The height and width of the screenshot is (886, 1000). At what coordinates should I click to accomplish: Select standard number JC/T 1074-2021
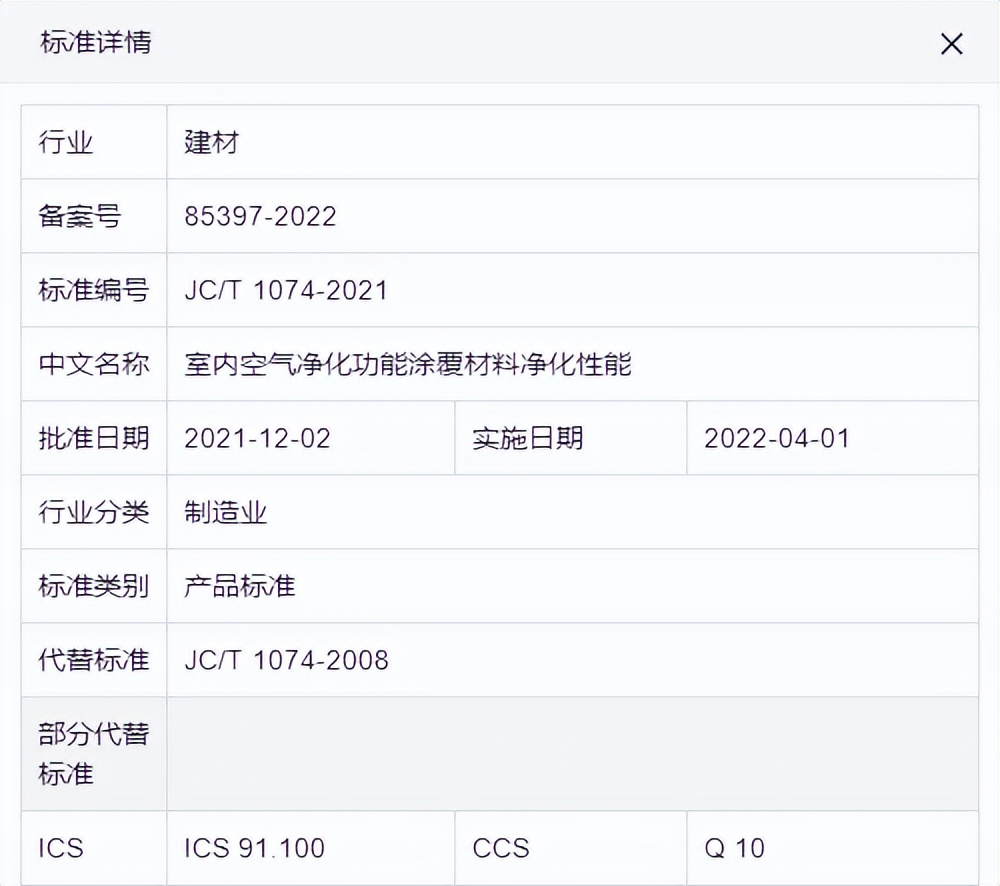(286, 290)
